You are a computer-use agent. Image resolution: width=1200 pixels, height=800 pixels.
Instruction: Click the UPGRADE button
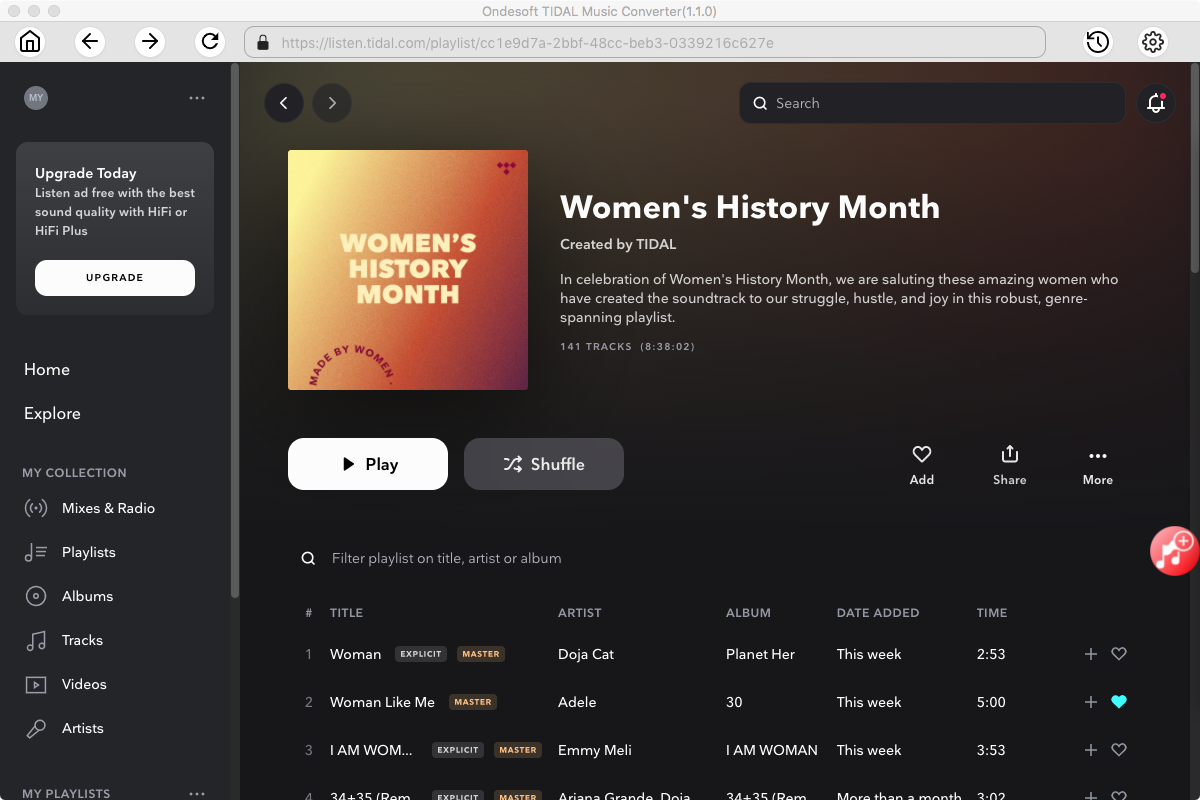pyautogui.click(x=115, y=278)
